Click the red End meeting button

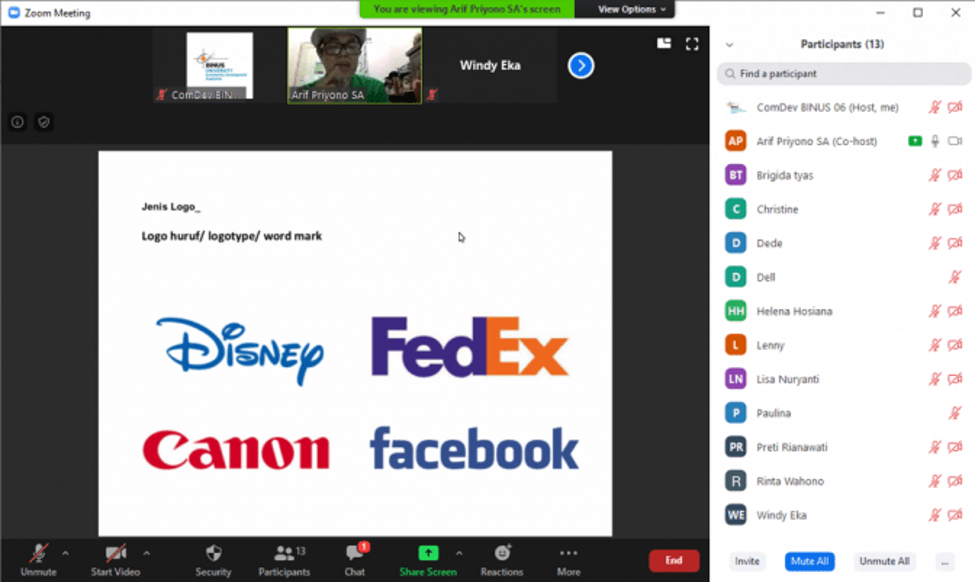click(x=674, y=561)
